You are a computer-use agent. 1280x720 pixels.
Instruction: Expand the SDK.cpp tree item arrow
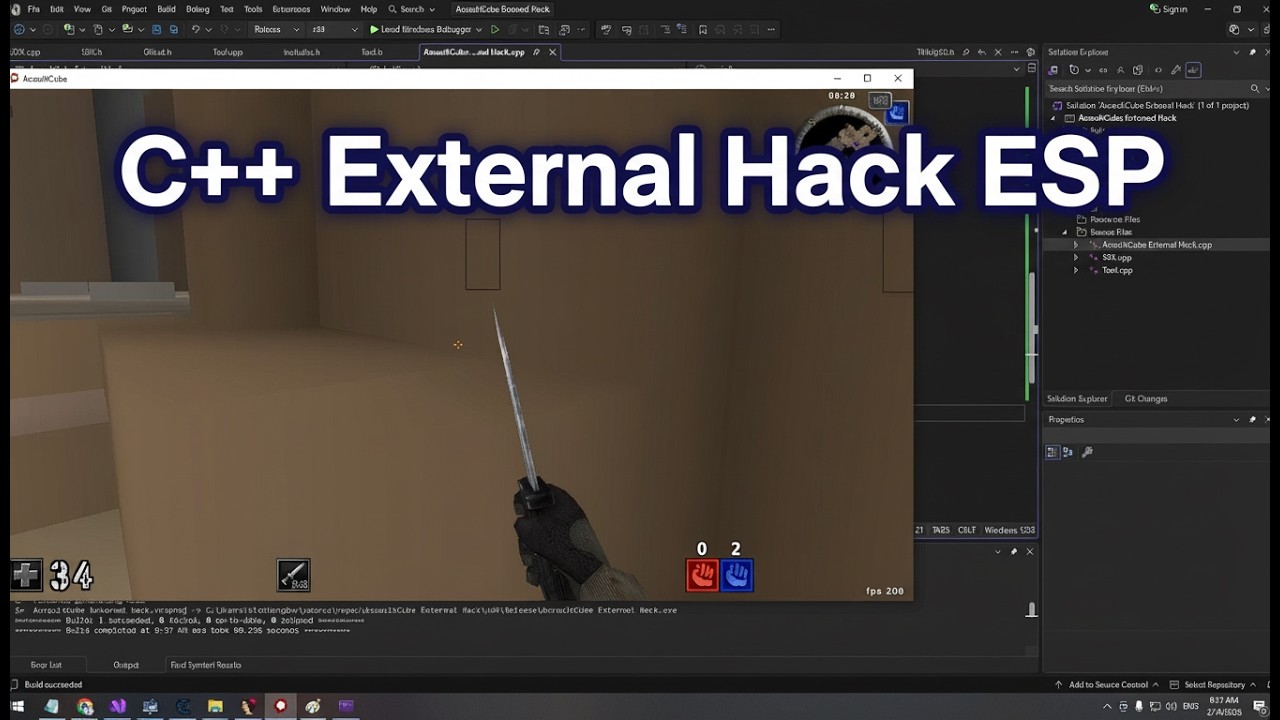click(x=1076, y=258)
